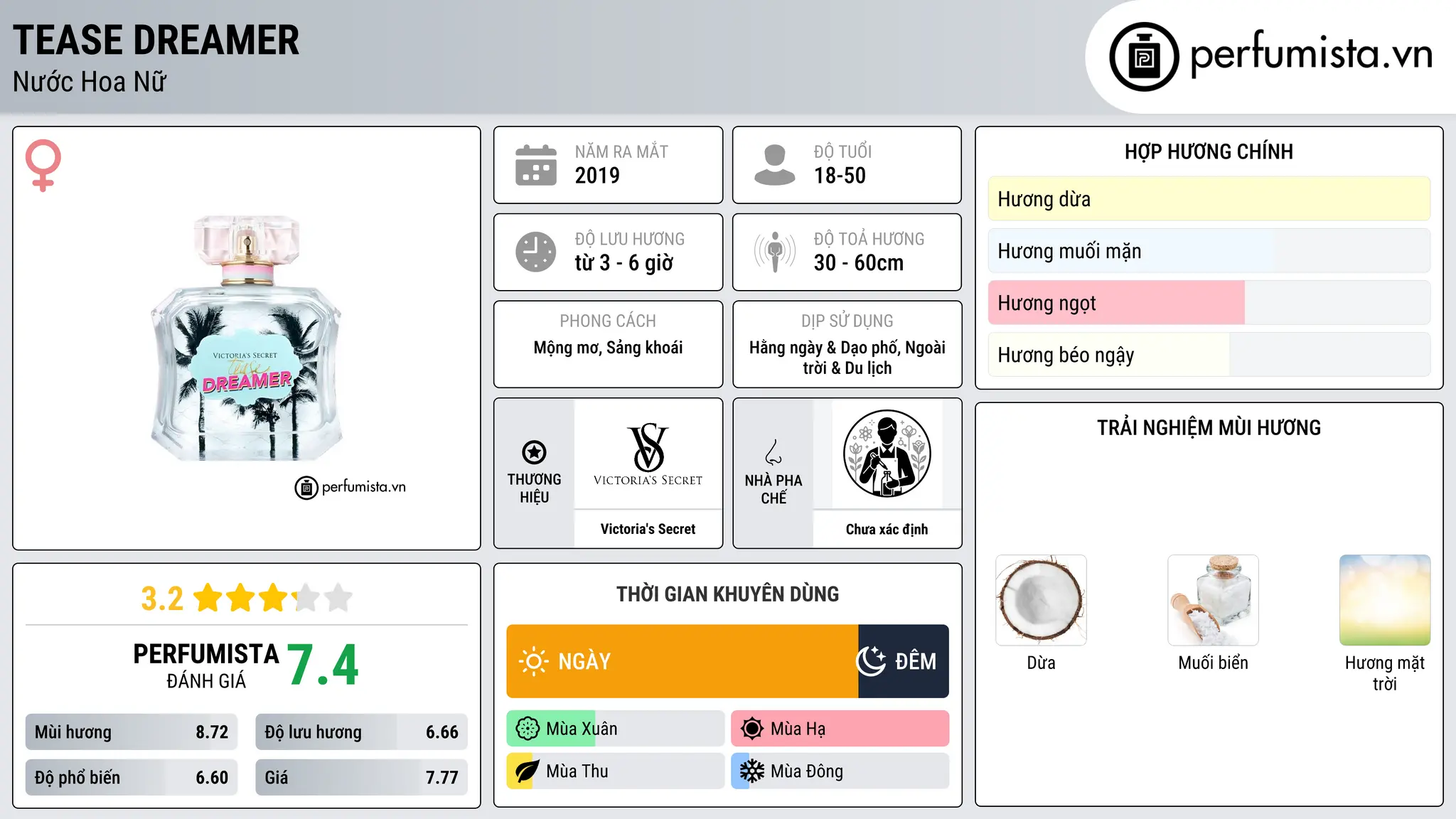Viewport: 1456px width, 819px height.
Task: Click the Mùi hương 8.72 score row
Action: (132, 732)
